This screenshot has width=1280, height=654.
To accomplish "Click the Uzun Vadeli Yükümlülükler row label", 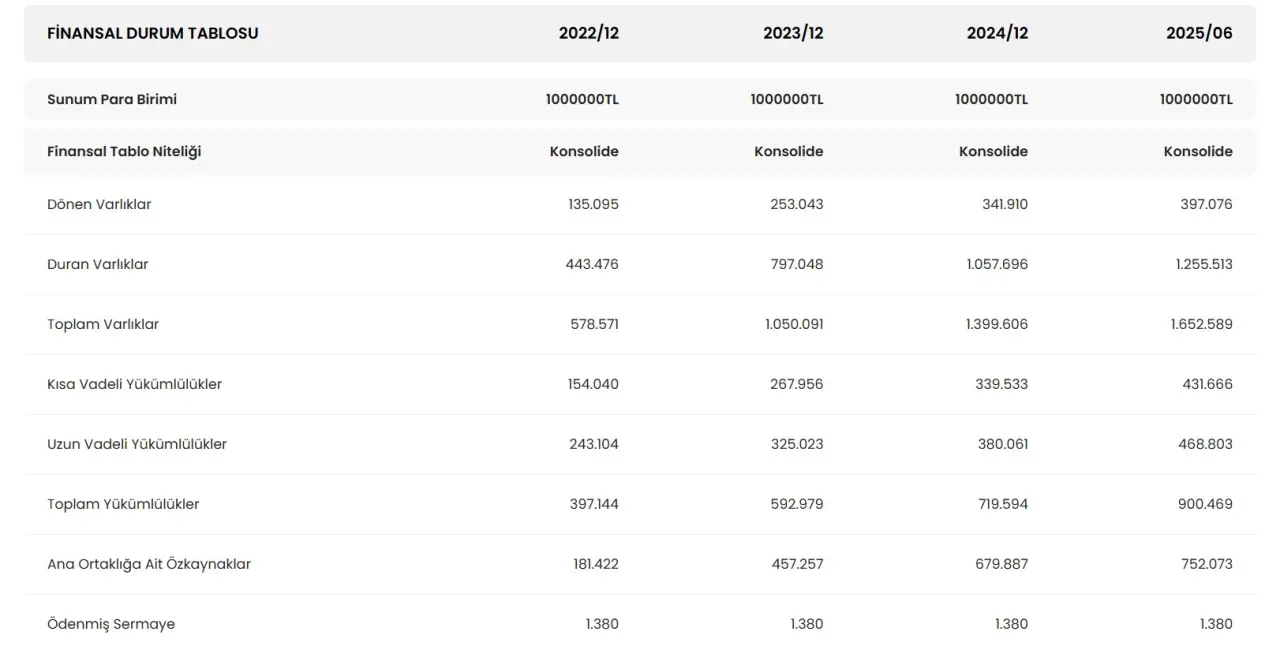I will pyautogui.click(x=137, y=444).
